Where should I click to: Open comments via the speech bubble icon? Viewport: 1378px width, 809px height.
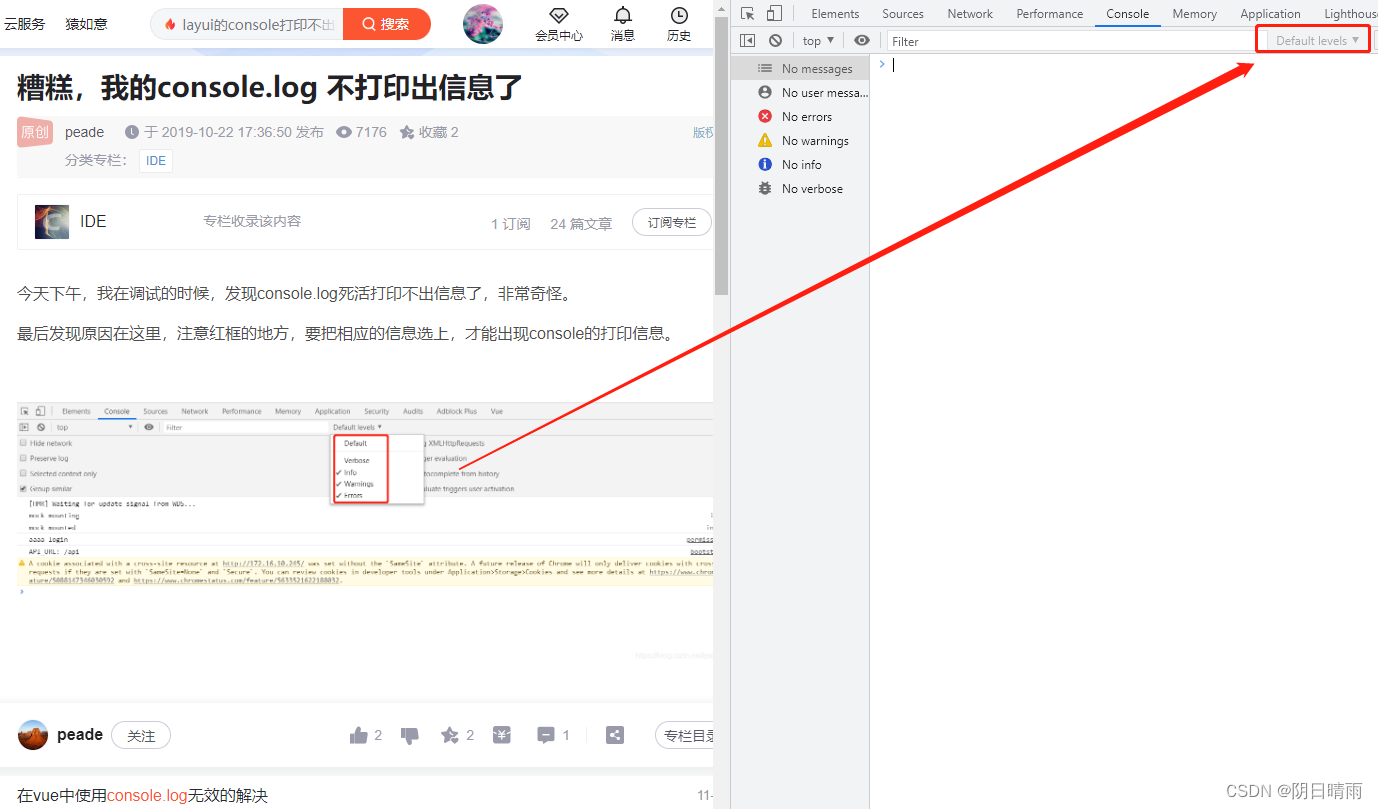click(x=546, y=736)
